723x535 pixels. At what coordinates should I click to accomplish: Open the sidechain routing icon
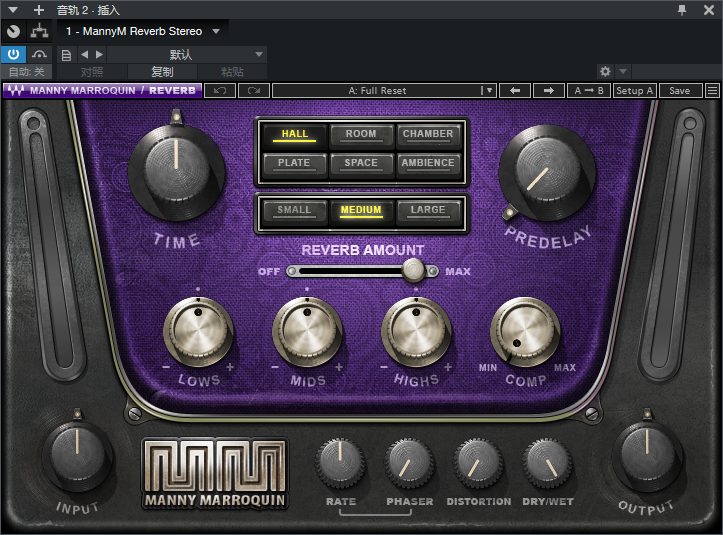39,31
